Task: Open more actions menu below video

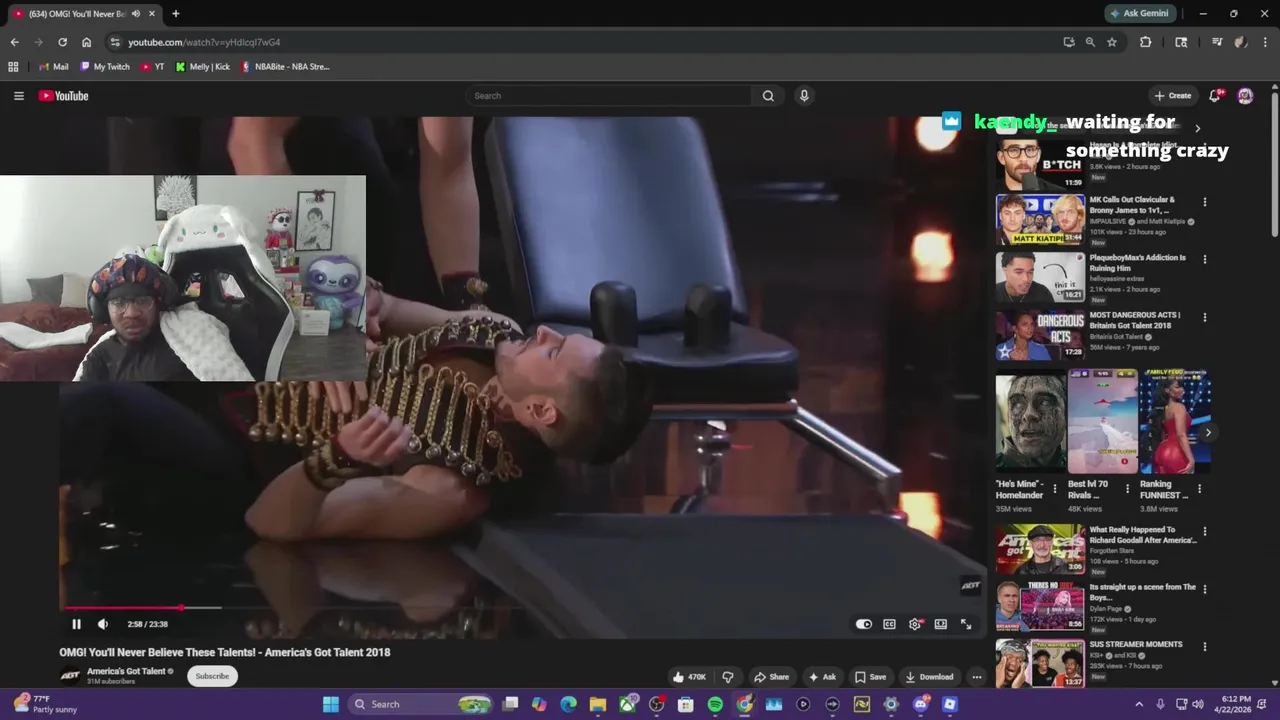Action: click(x=977, y=677)
